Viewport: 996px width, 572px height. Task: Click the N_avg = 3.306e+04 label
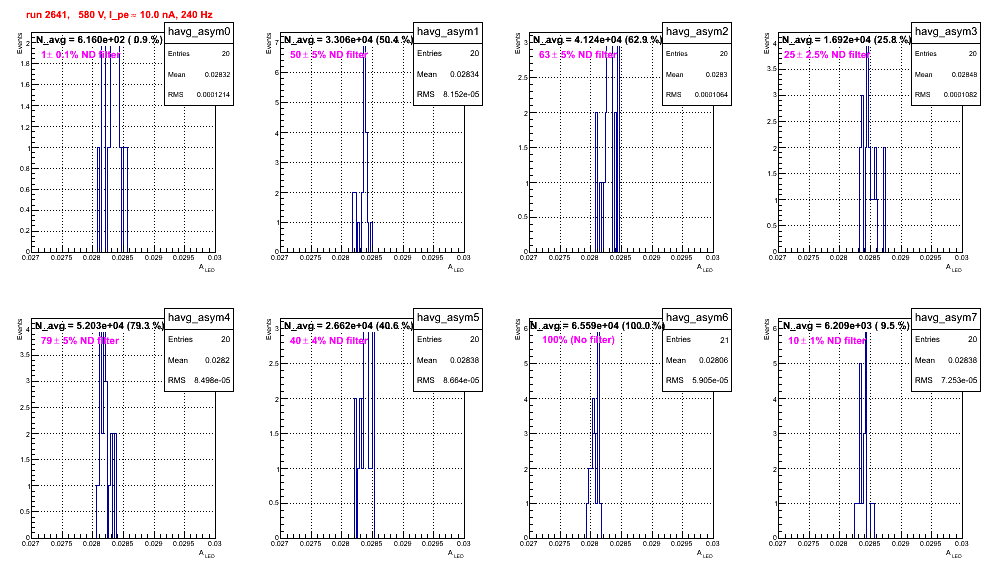(348, 39)
